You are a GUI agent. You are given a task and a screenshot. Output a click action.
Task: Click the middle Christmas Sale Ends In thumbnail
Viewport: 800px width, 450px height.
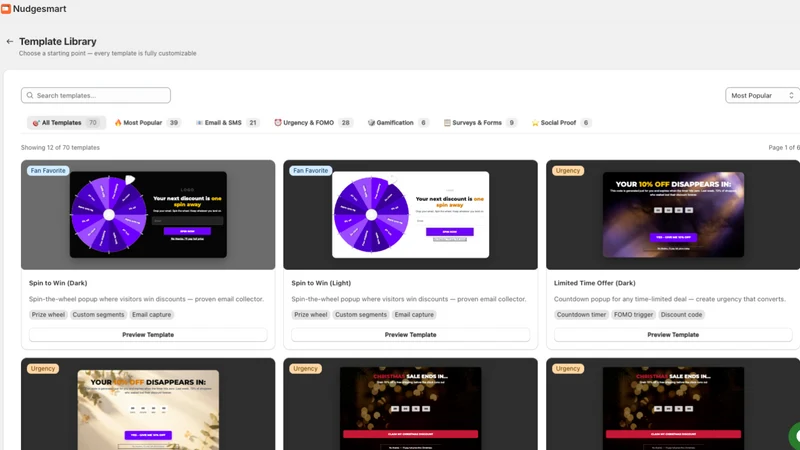tap(410, 404)
